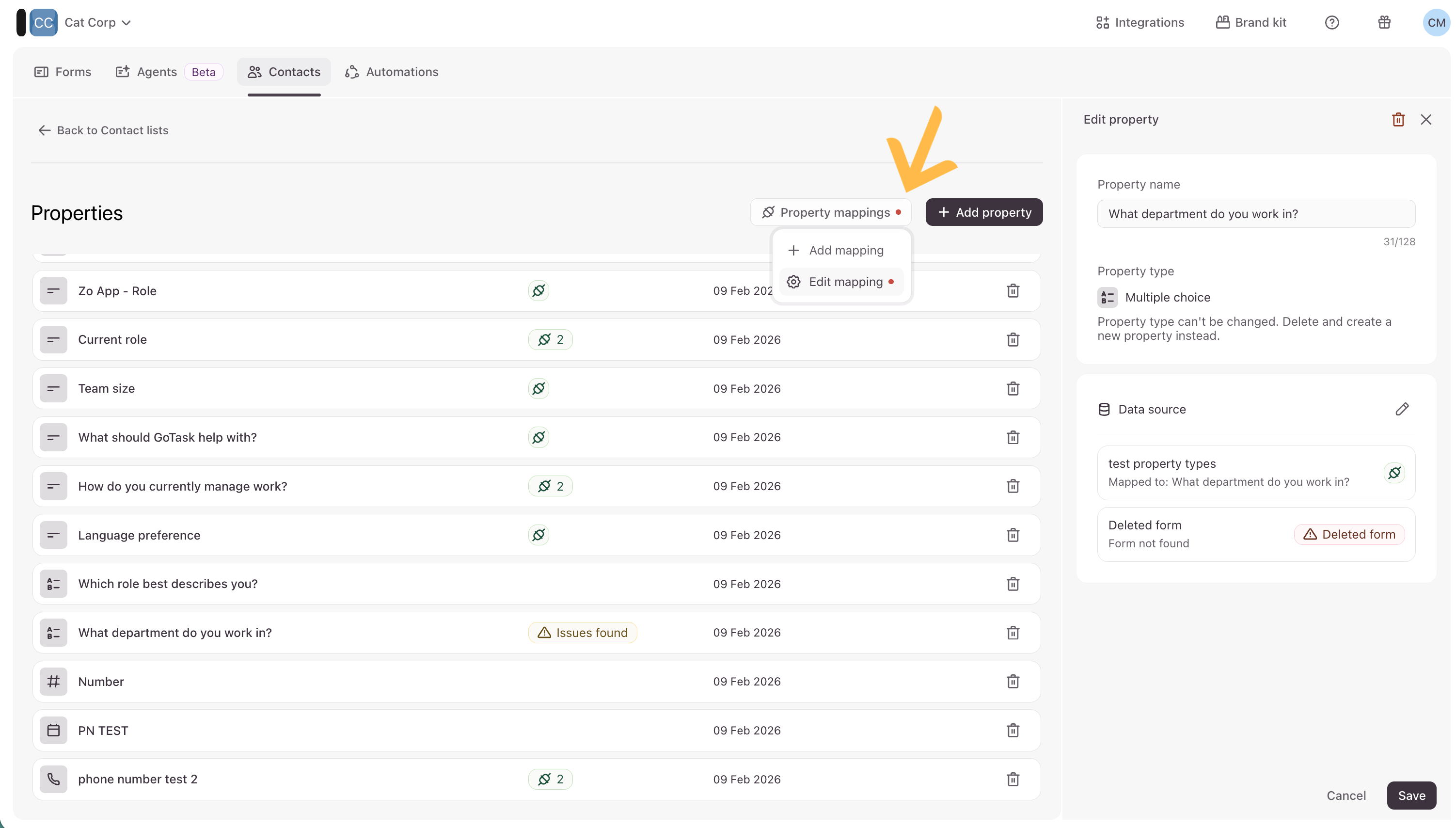This screenshot has width=1456, height=828.
Task: Focus the Property name input field
Action: point(1255,214)
